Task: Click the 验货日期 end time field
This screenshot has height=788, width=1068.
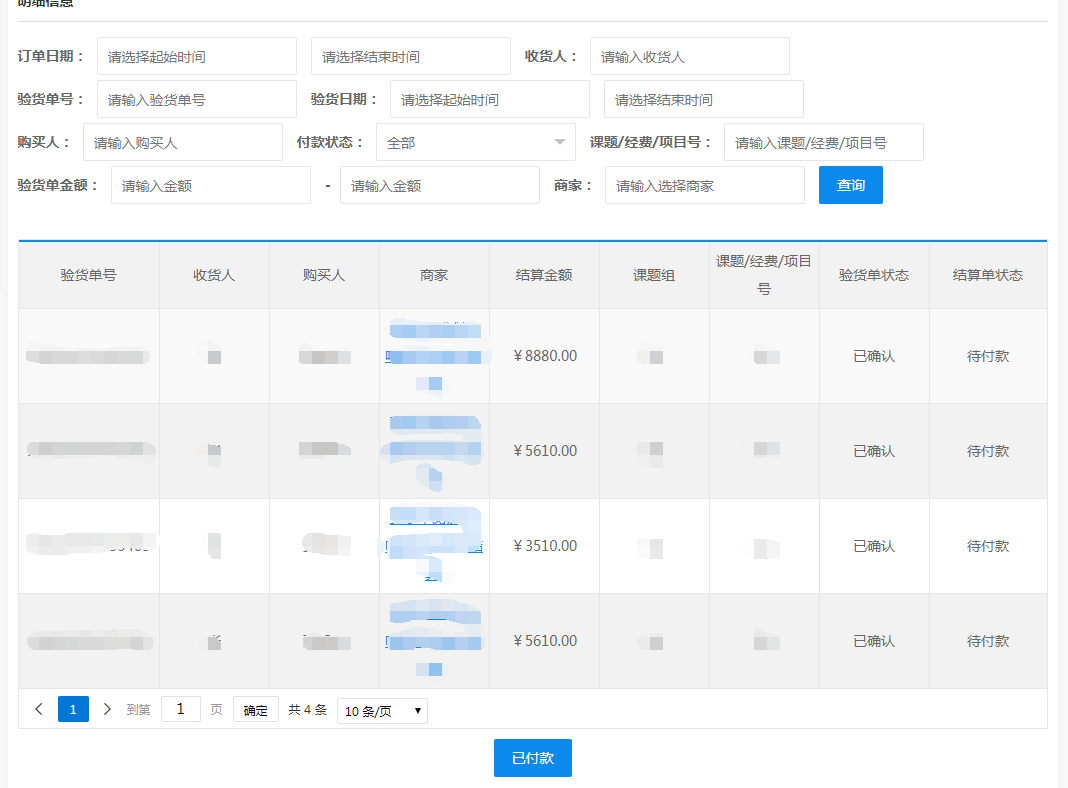Action: coord(703,99)
